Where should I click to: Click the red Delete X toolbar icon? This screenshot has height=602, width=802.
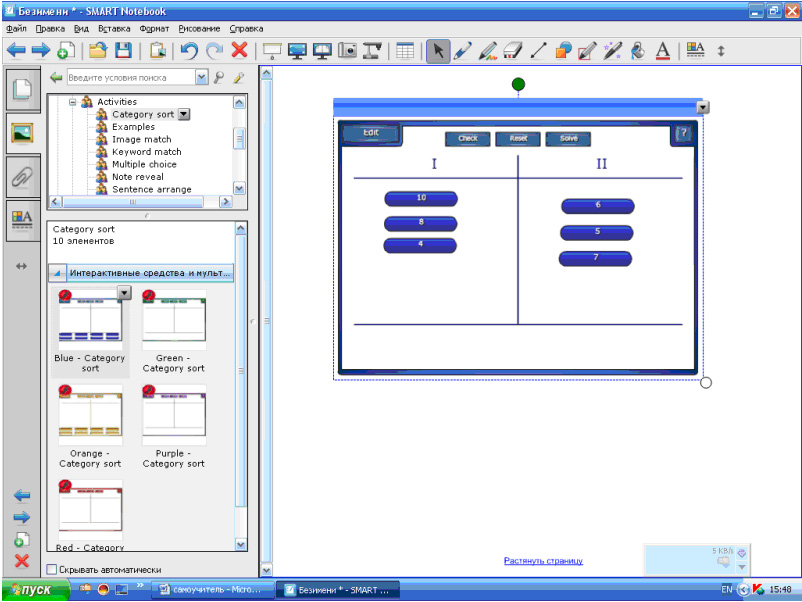239,50
